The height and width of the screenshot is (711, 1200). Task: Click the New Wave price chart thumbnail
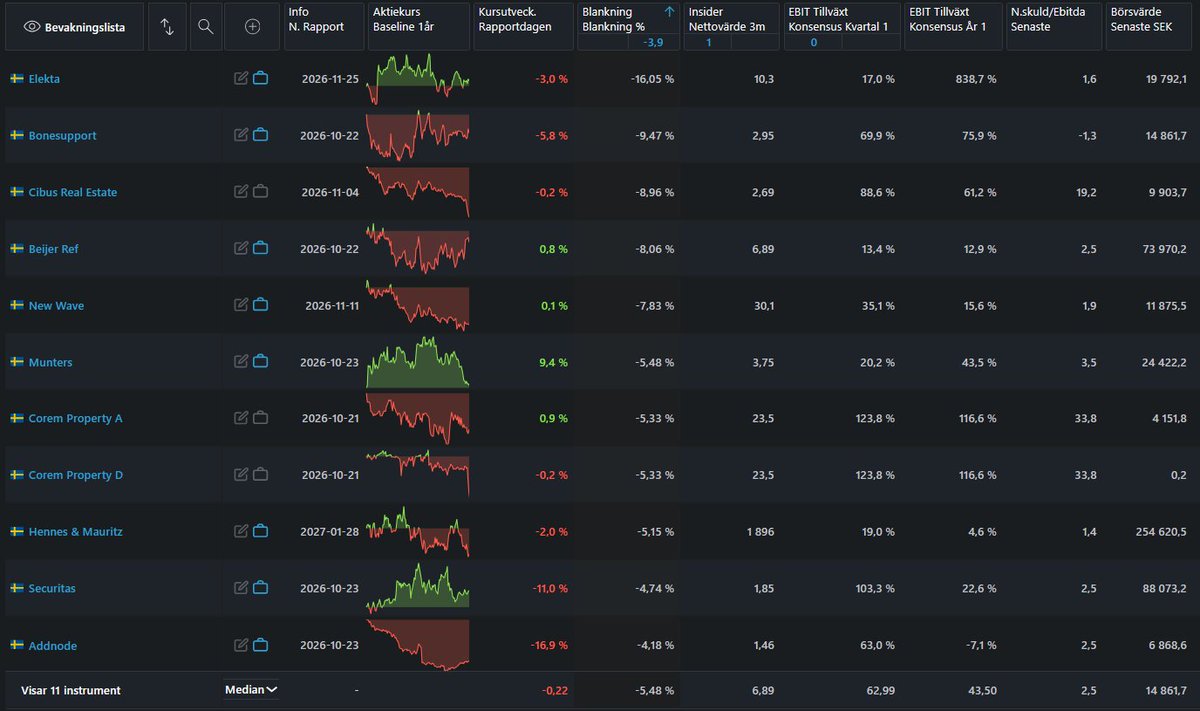coord(417,305)
